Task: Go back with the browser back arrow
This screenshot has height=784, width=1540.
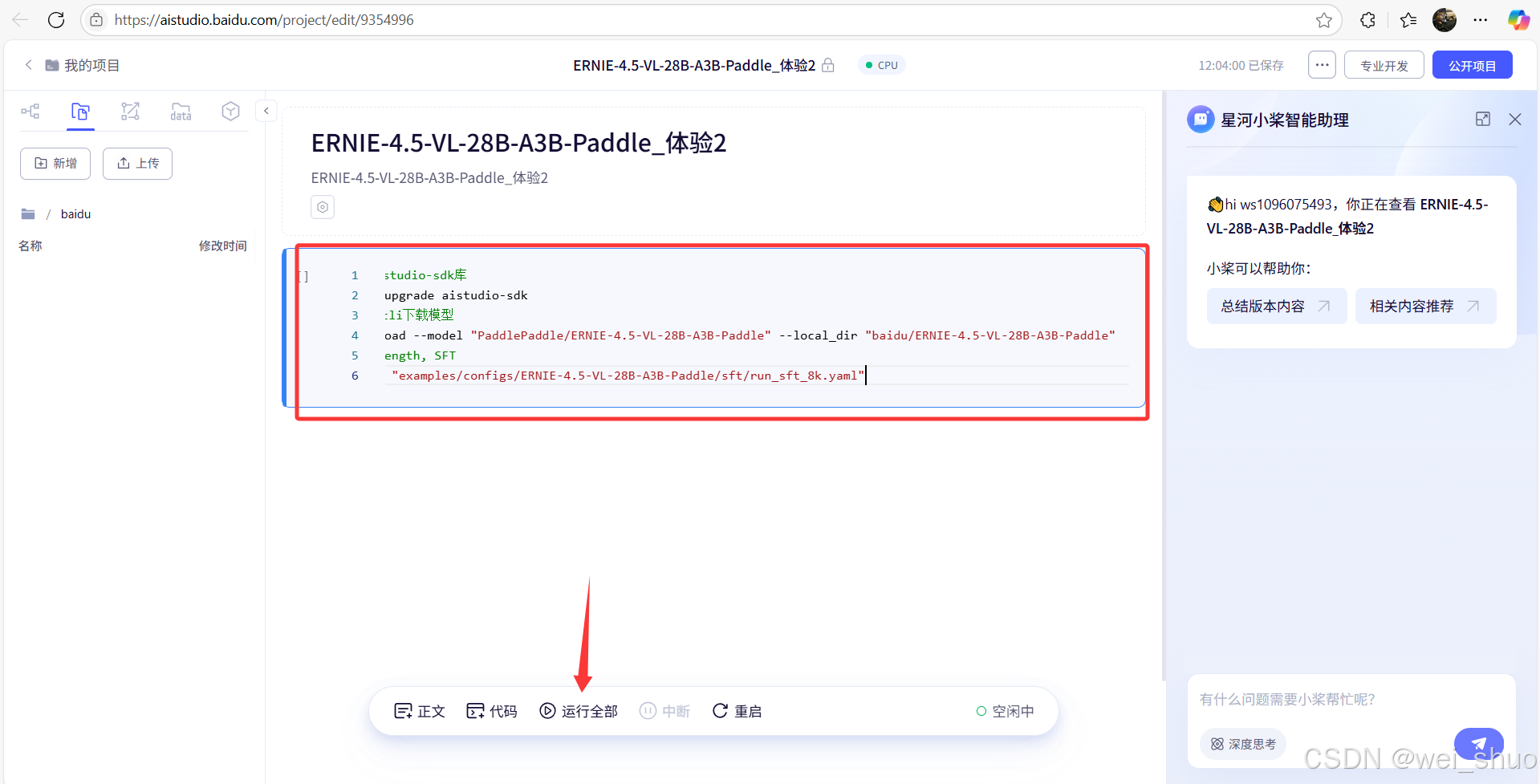Action: coord(20,20)
